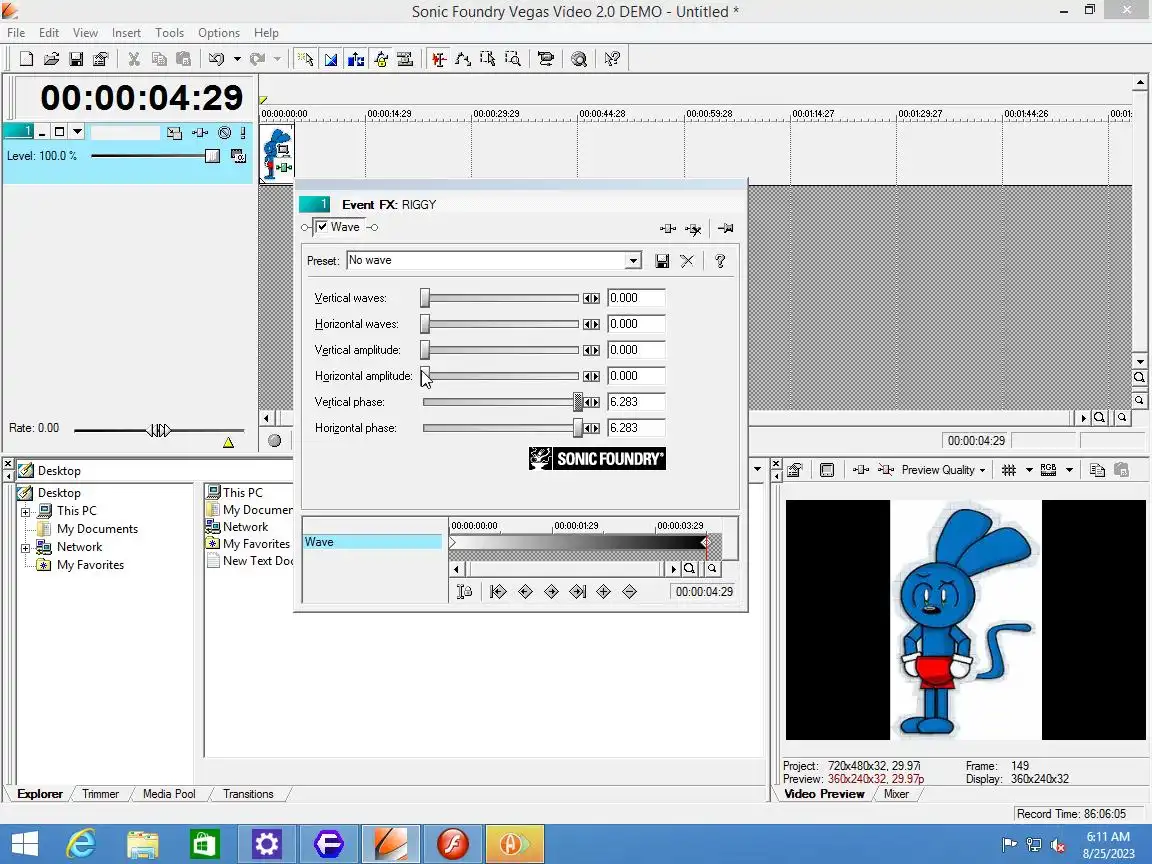Toggle the lock envelopes to events icon
The image size is (1152, 864).
[381, 59]
